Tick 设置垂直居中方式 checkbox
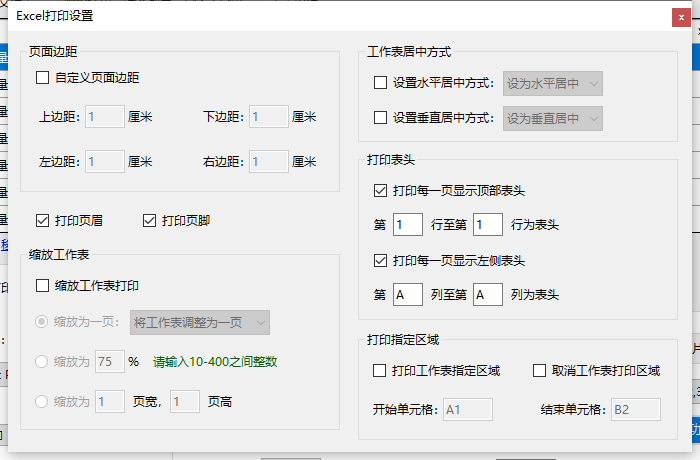The height and width of the screenshot is (460, 700). coord(380,118)
